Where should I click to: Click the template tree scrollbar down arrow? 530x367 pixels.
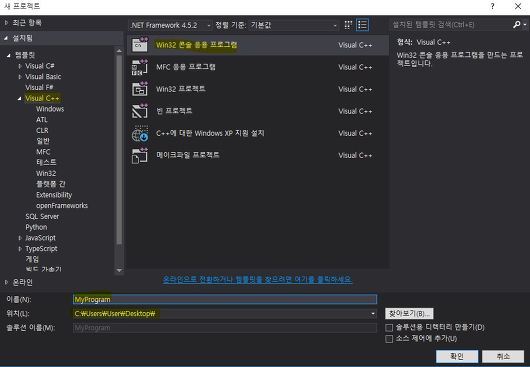(119, 270)
